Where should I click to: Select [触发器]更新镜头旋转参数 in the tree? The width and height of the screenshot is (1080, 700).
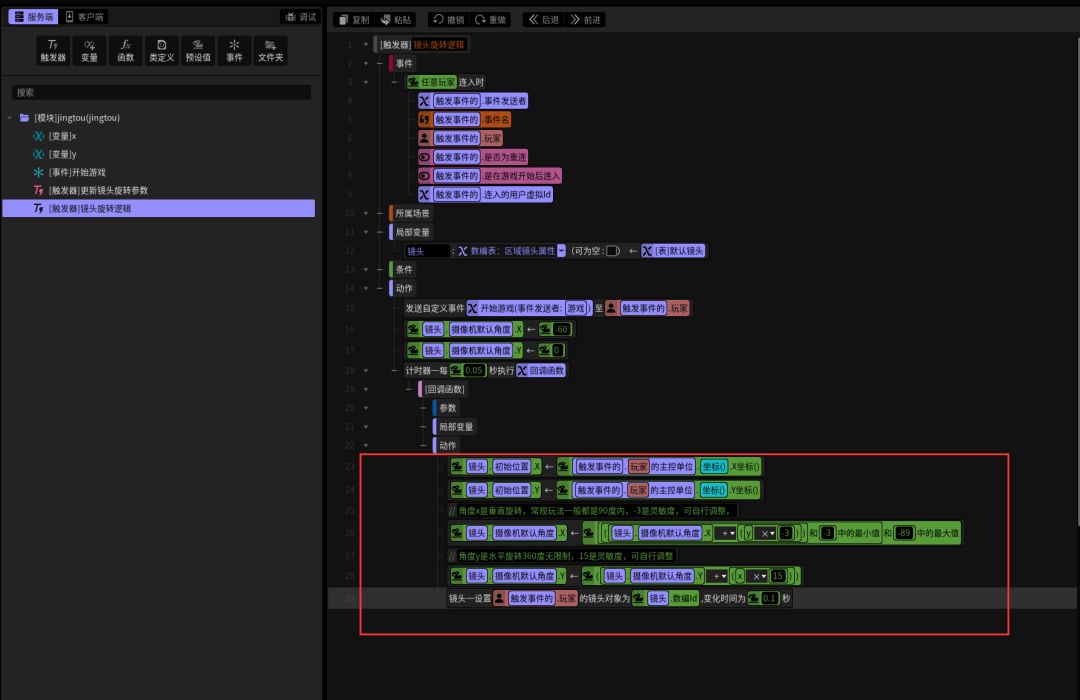98,190
